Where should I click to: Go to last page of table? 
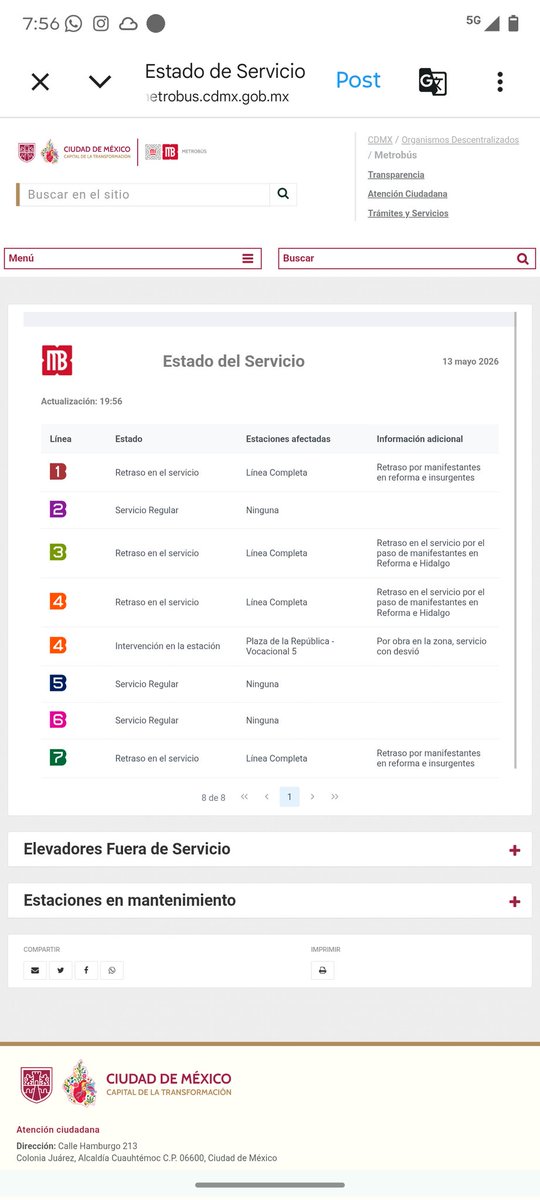(334, 797)
